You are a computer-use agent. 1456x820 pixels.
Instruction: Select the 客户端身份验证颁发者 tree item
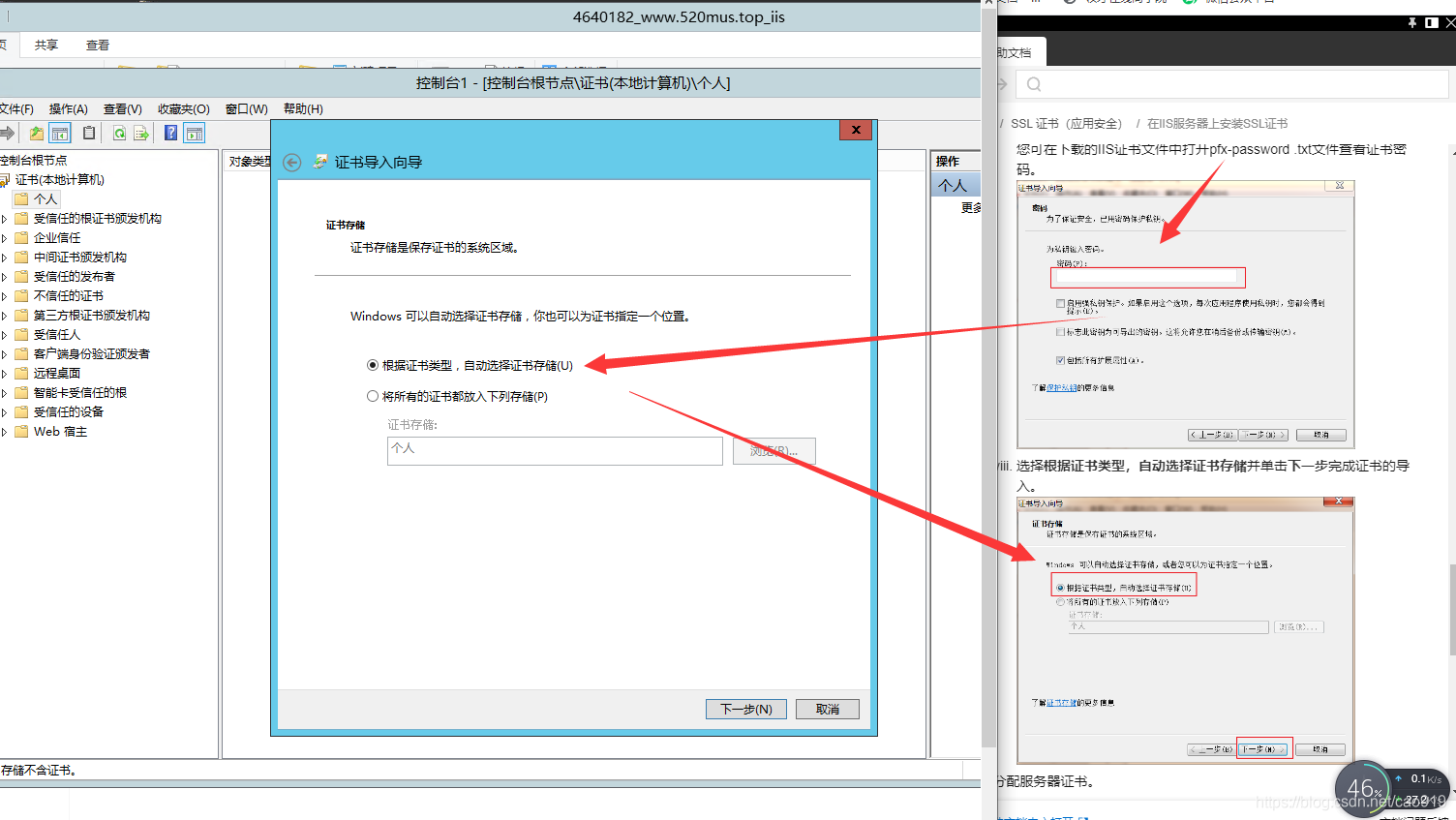click(92, 354)
